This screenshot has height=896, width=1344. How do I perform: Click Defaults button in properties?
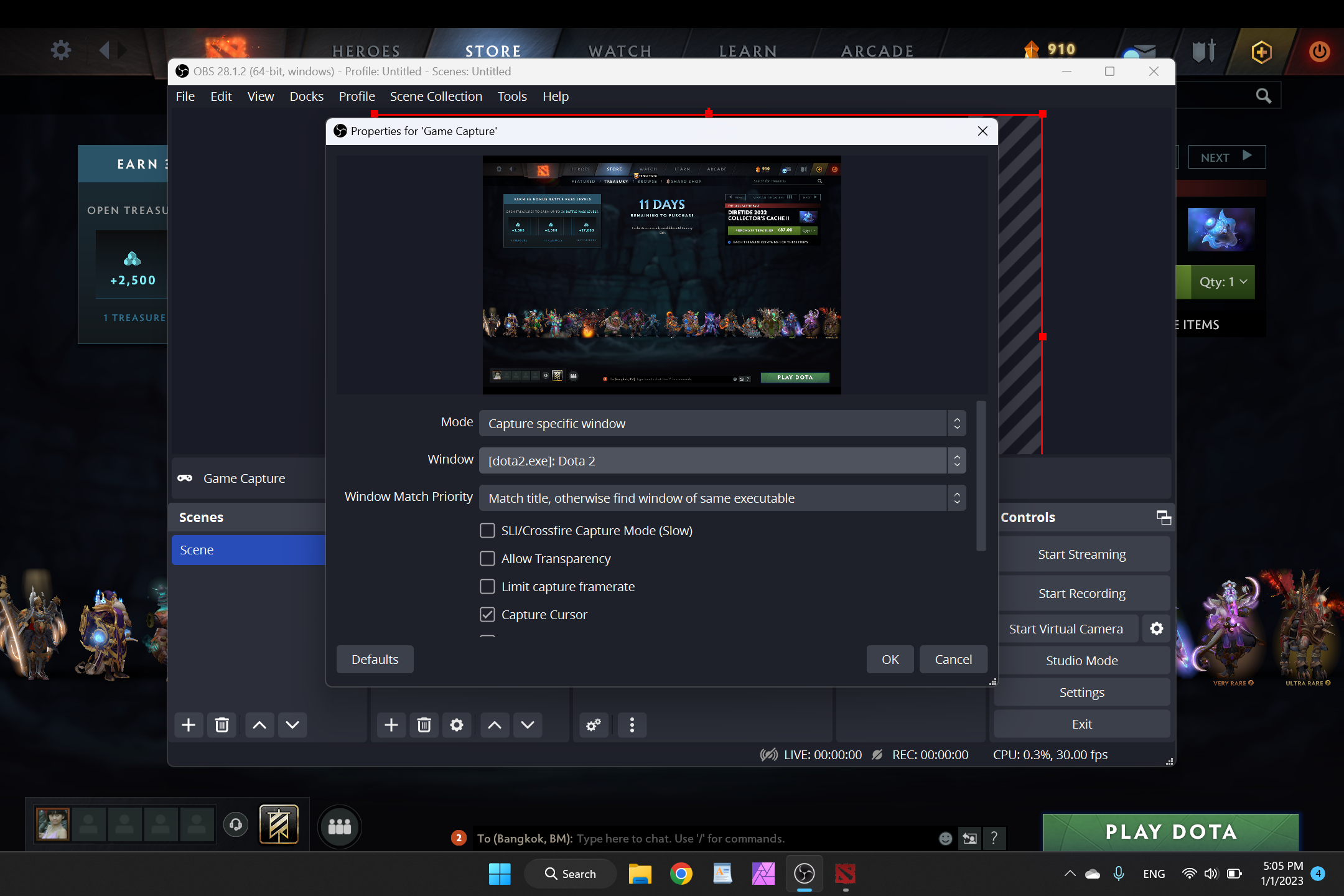tap(375, 659)
